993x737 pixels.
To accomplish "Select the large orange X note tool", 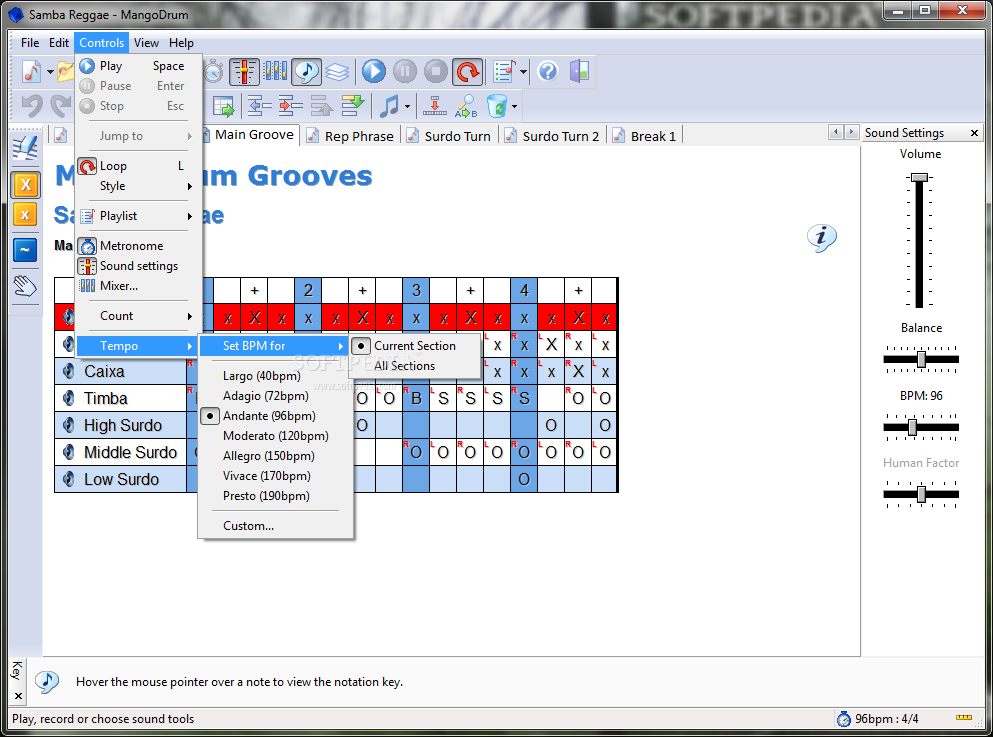I will coord(25,185).
